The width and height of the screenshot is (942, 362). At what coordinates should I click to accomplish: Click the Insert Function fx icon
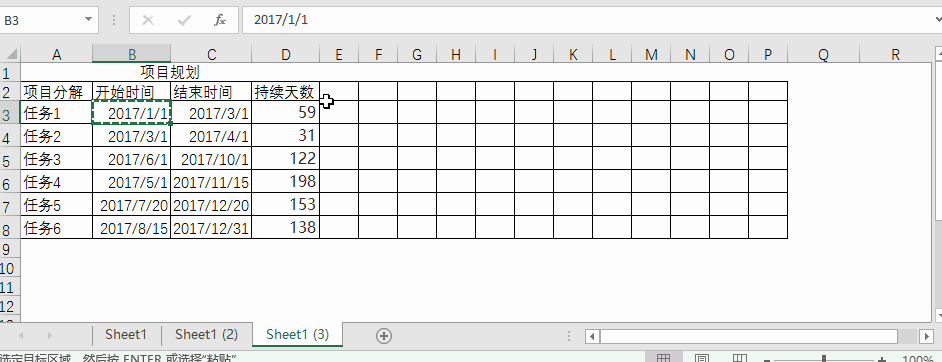pyautogui.click(x=220, y=20)
